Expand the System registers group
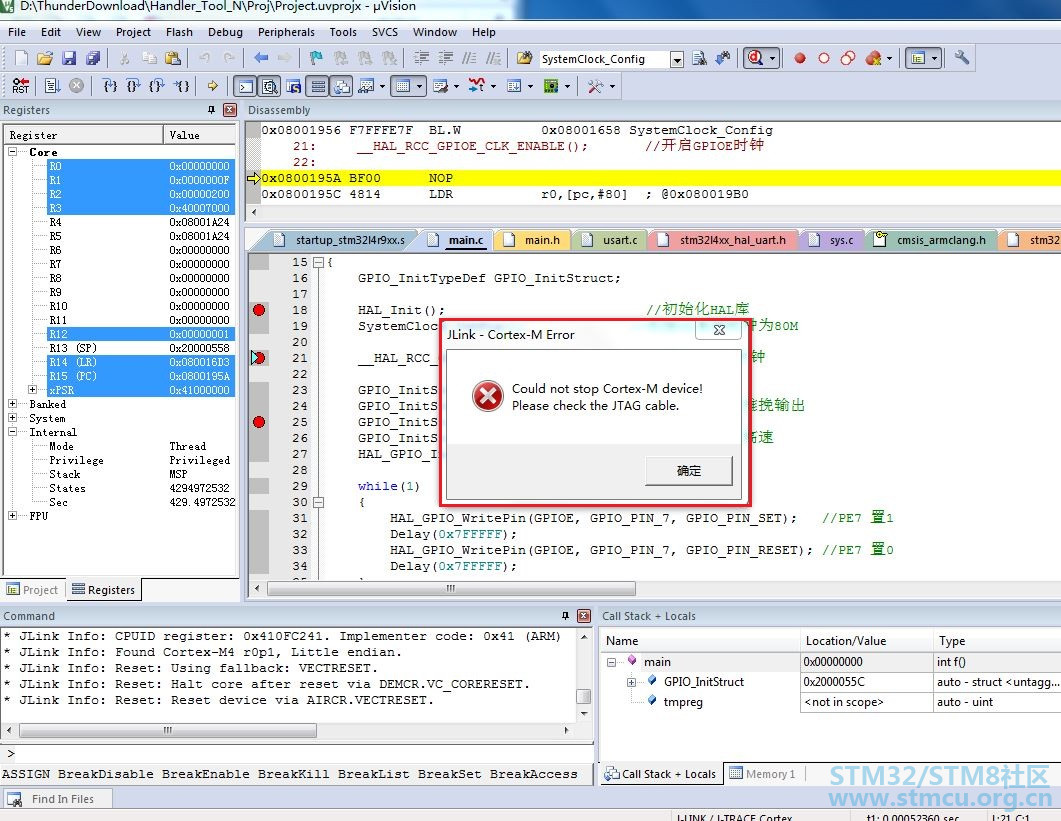Viewport: 1061px width, 821px height. tap(12, 418)
